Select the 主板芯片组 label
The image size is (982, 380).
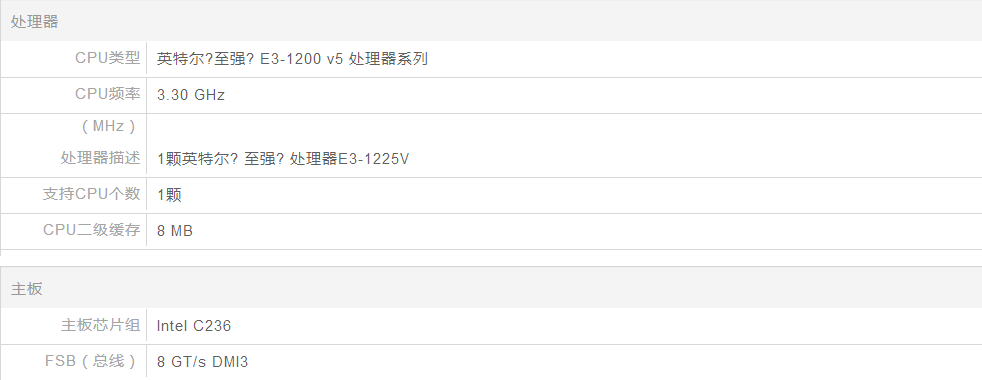click(100, 325)
